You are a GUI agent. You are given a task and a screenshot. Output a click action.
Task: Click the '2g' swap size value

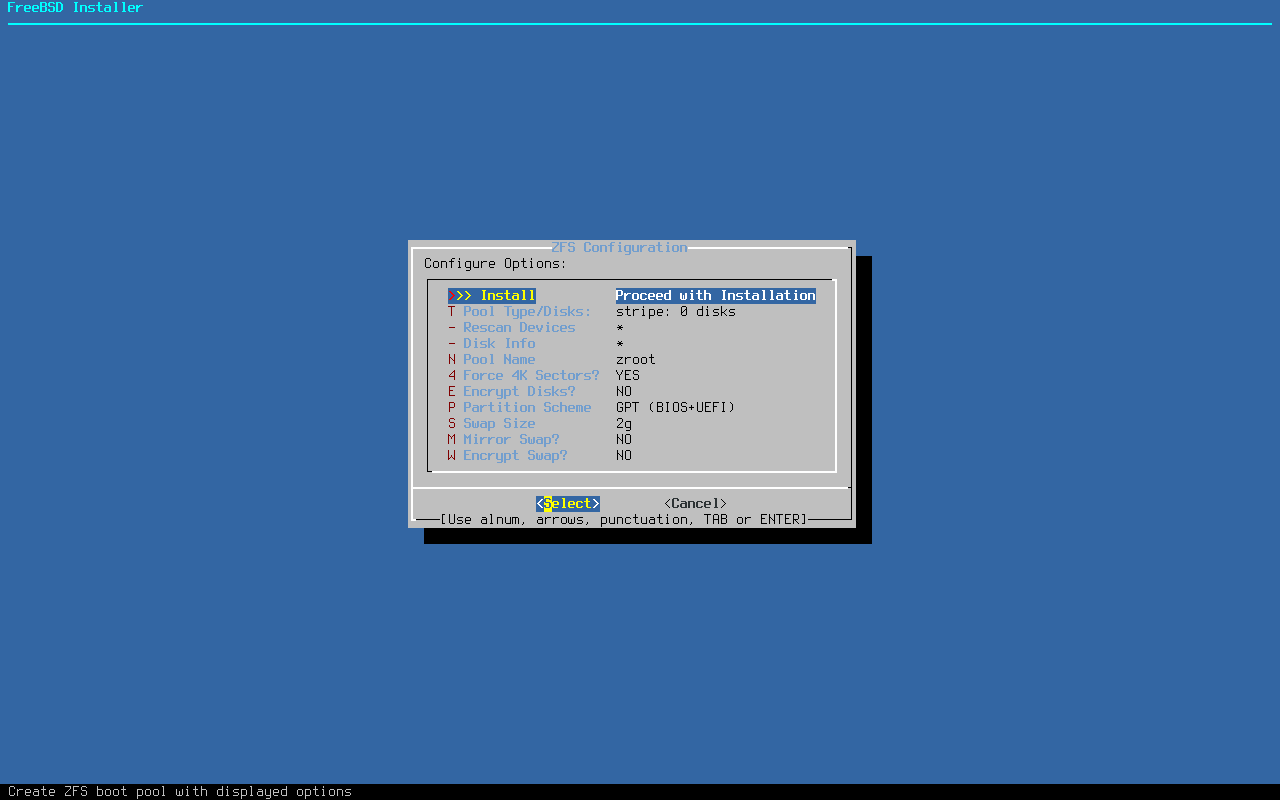point(624,423)
